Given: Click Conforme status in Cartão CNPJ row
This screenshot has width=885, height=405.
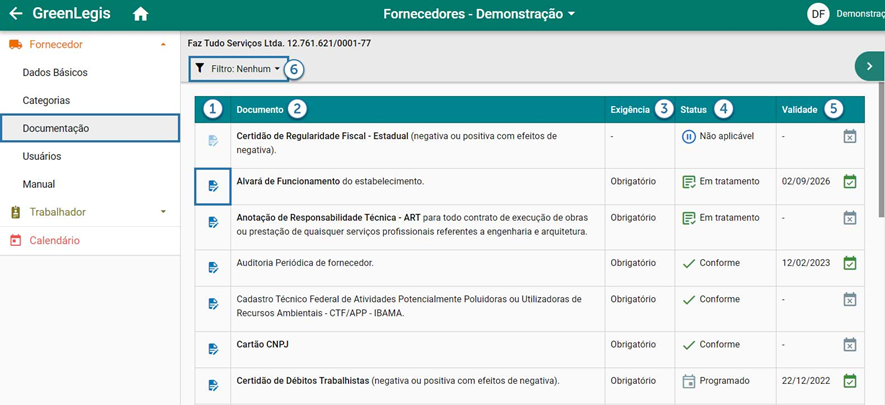Looking at the screenshot, I should [x=719, y=344].
